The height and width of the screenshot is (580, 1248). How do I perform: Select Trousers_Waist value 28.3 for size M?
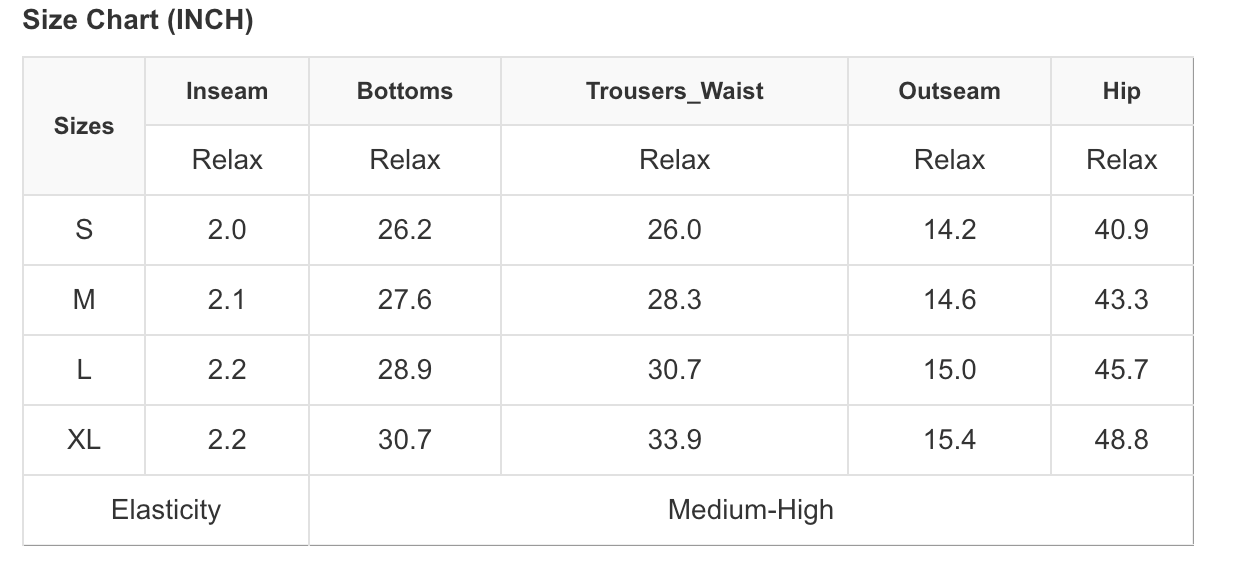[675, 300]
